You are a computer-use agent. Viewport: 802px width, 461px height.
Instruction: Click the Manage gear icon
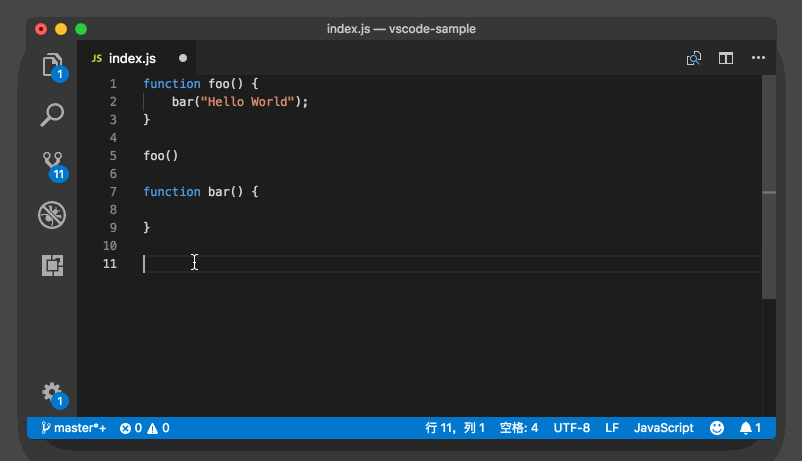click(52, 392)
